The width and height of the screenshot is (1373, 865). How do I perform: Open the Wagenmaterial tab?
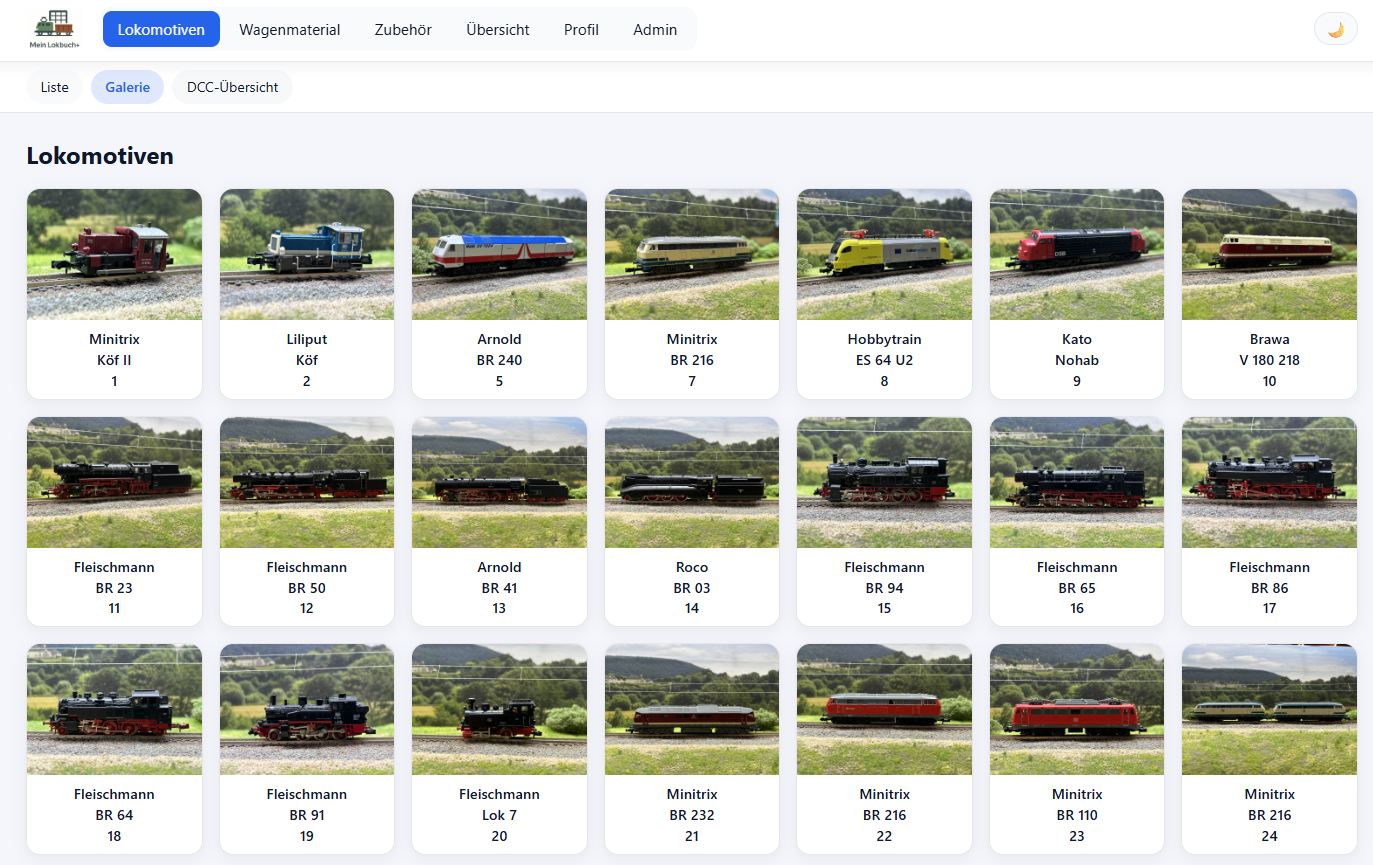(289, 30)
